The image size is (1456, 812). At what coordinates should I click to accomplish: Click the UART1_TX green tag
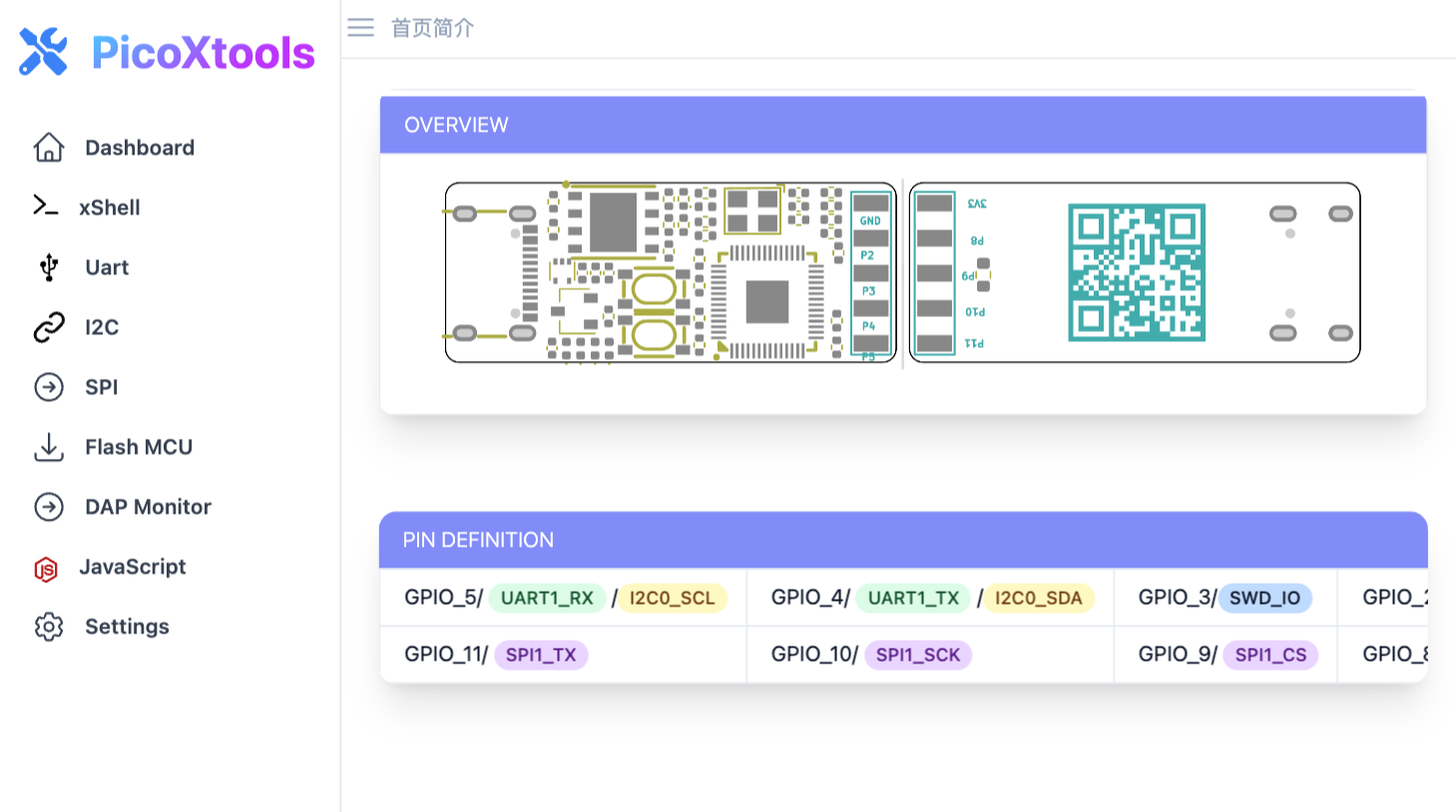coord(913,598)
